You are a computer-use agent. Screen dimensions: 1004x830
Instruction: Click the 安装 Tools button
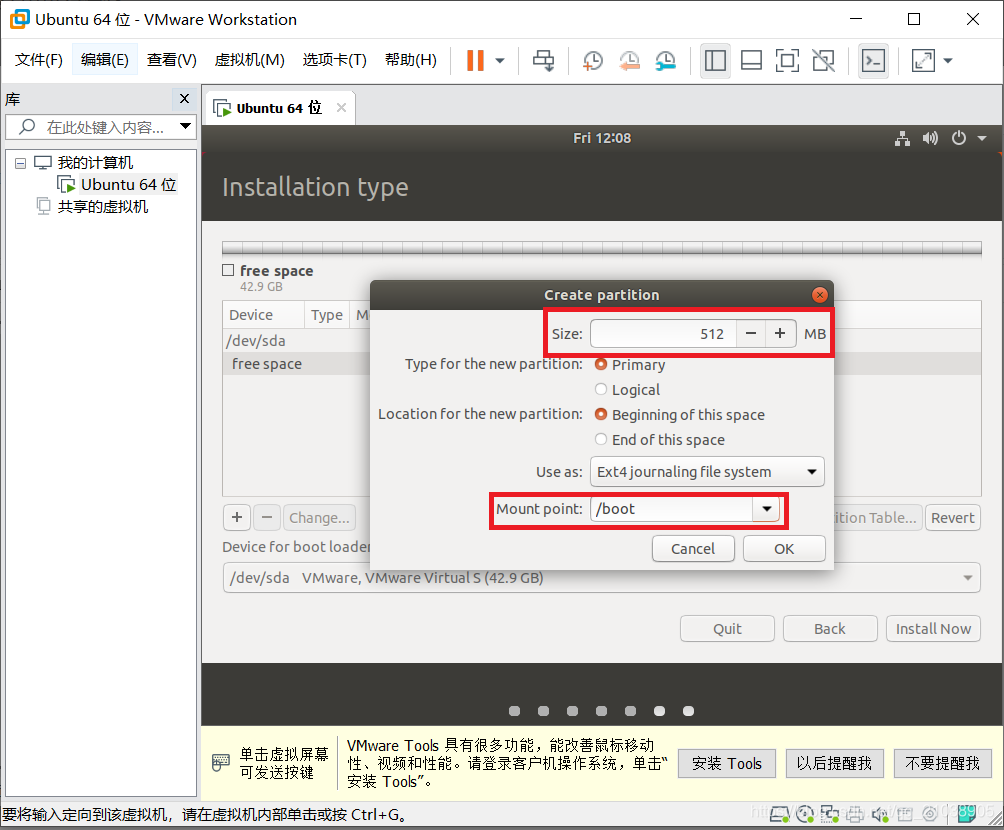coord(727,763)
